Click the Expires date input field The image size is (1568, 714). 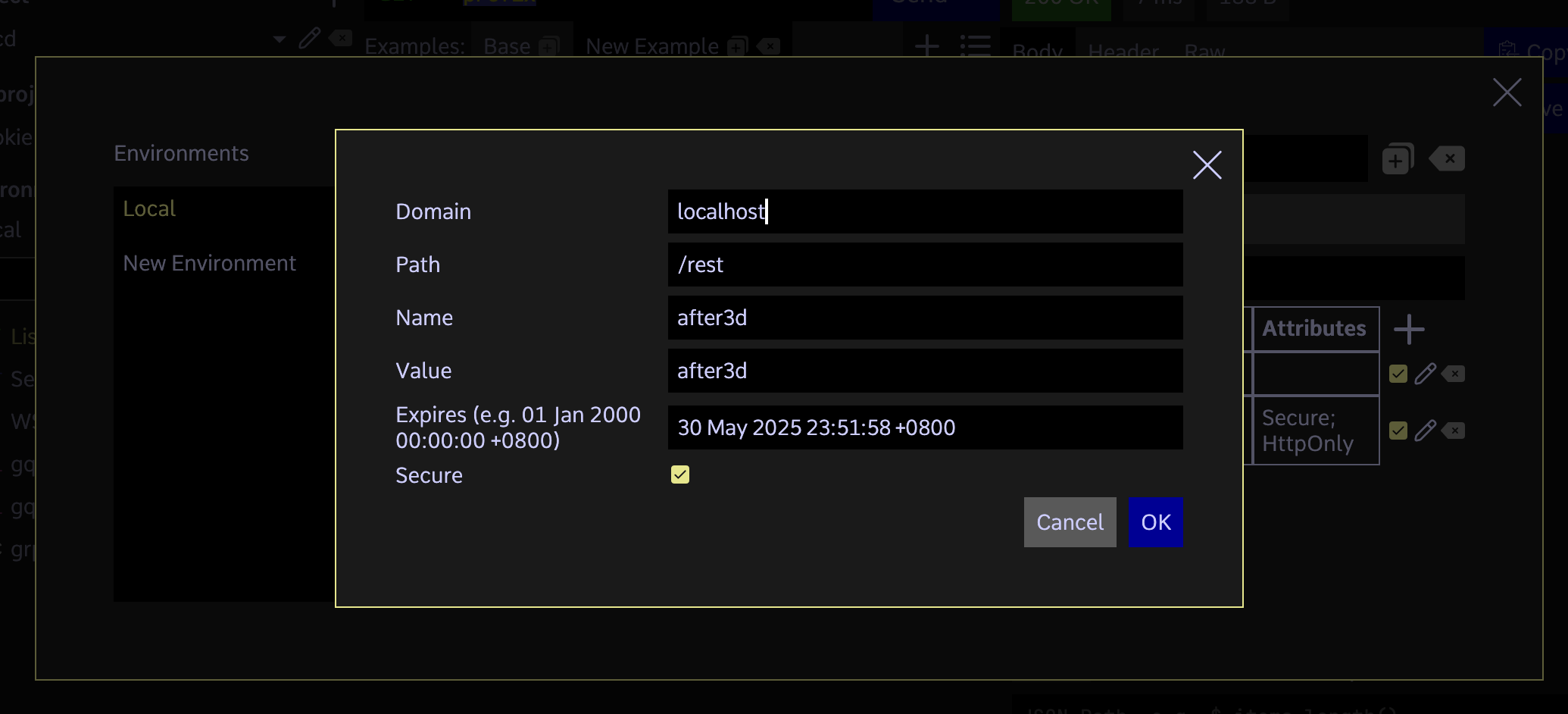coord(925,427)
